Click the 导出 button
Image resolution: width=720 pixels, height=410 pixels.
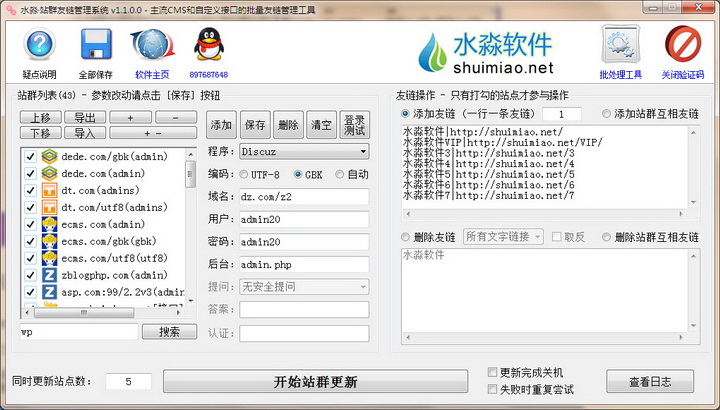tap(85, 117)
